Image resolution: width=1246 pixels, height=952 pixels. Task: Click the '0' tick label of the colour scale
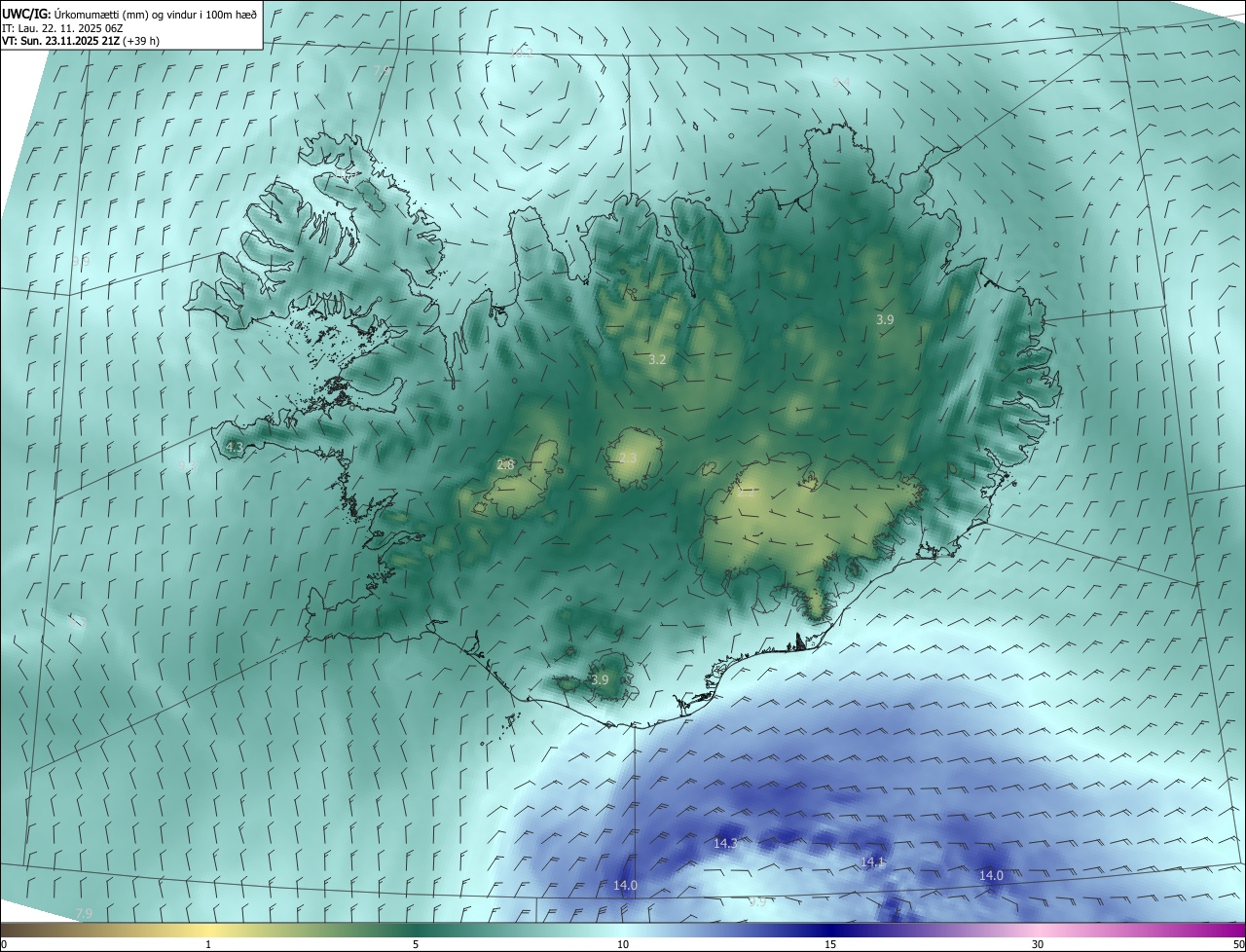coord(4,944)
